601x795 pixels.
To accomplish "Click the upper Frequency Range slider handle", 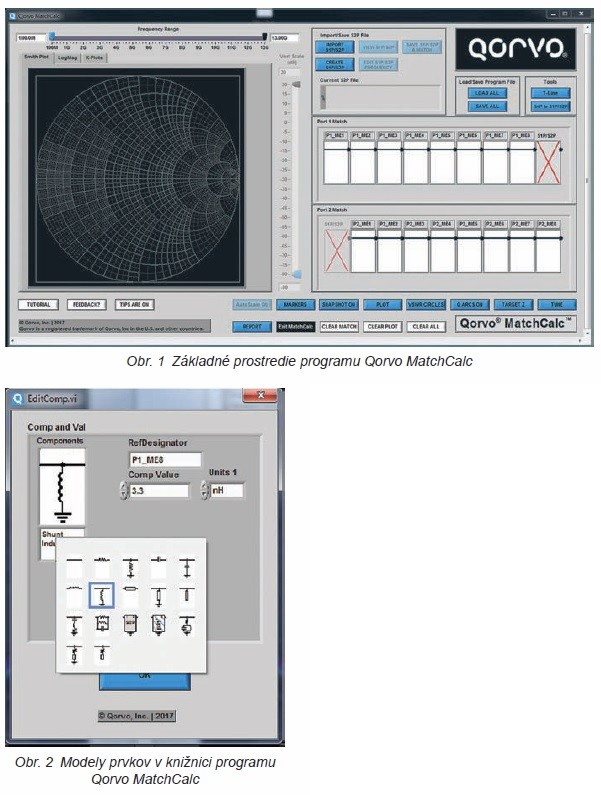I will coord(264,37).
